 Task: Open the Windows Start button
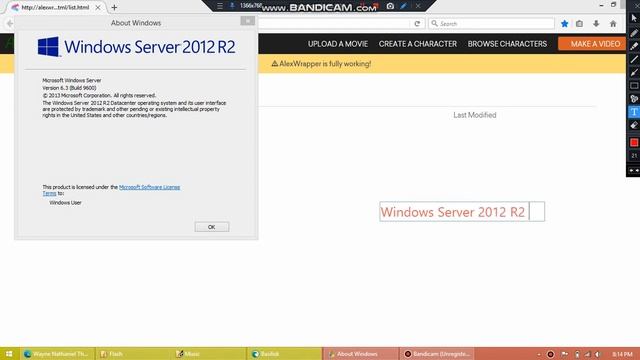point(9,354)
